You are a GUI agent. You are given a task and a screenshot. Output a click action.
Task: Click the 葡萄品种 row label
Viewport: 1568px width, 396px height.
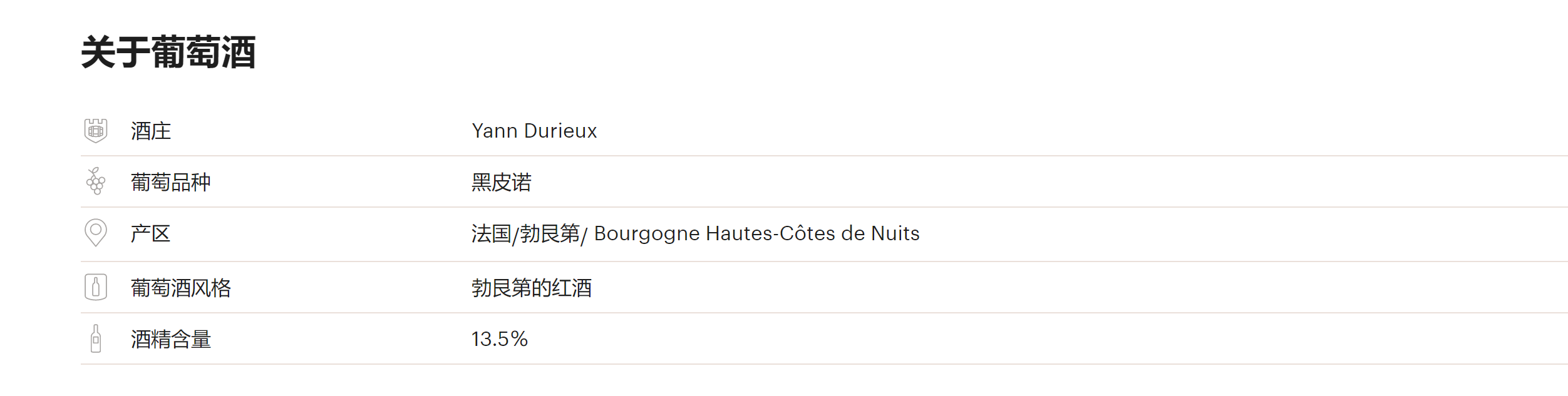tap(170, 182)
